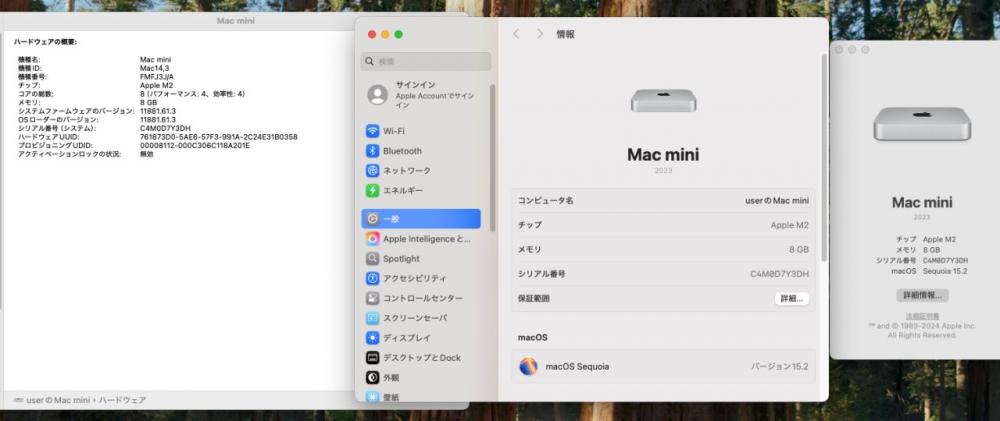1000x421 pixels.
Task: Click the アクティベーションロックの状況 value 無効
Action: point(147,154)
